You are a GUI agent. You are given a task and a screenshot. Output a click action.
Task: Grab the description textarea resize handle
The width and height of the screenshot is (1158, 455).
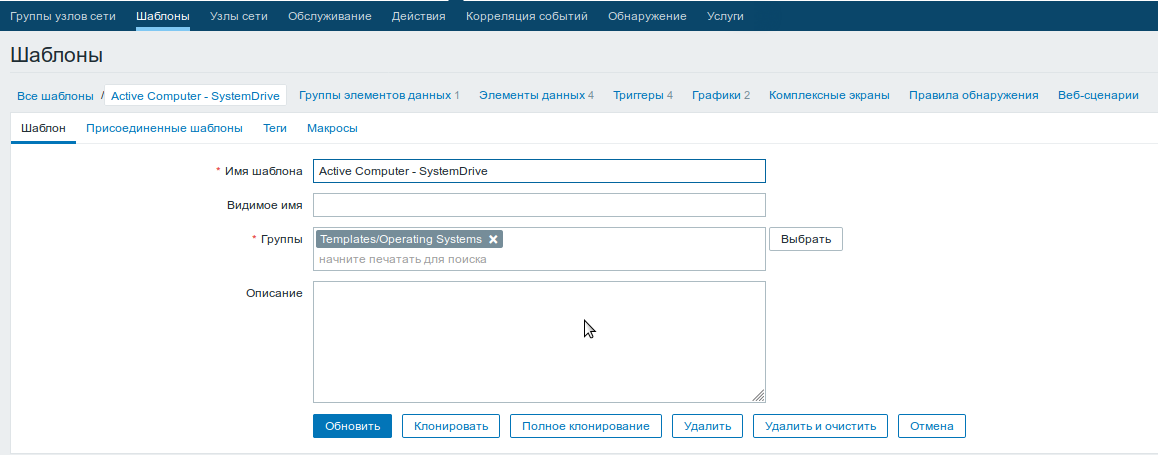tap(758, 396)
